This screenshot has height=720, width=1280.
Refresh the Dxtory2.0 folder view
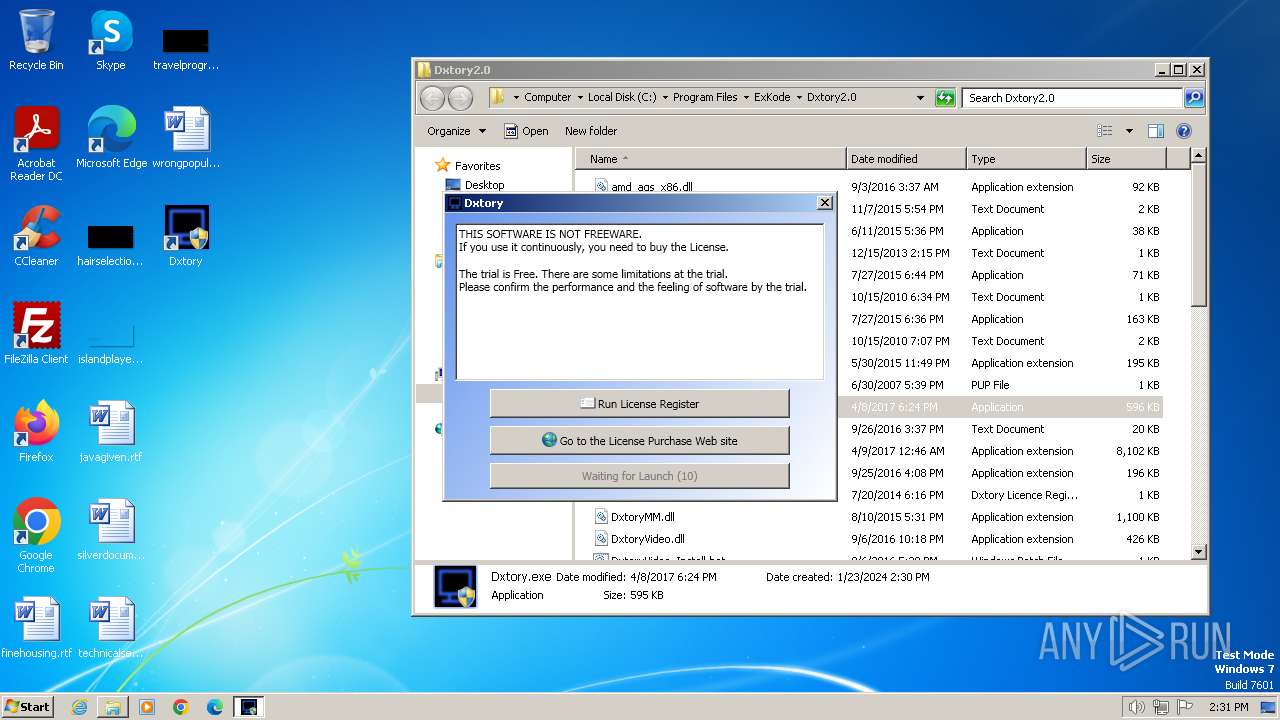[x=945, y=97]
